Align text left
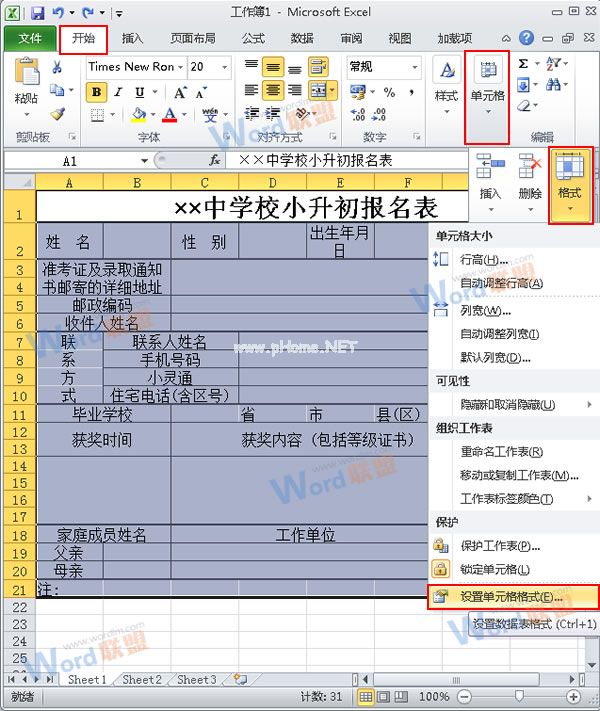Viewport: 600px width, 711px height. click(251, 90)
